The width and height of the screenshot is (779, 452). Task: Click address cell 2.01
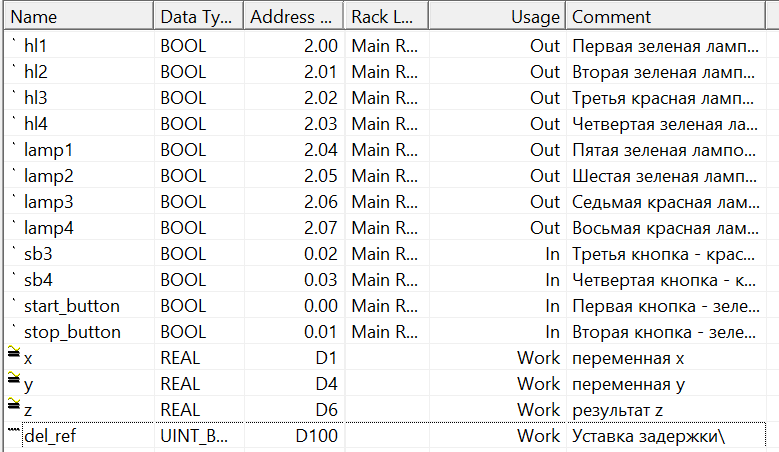coord(321,72)
